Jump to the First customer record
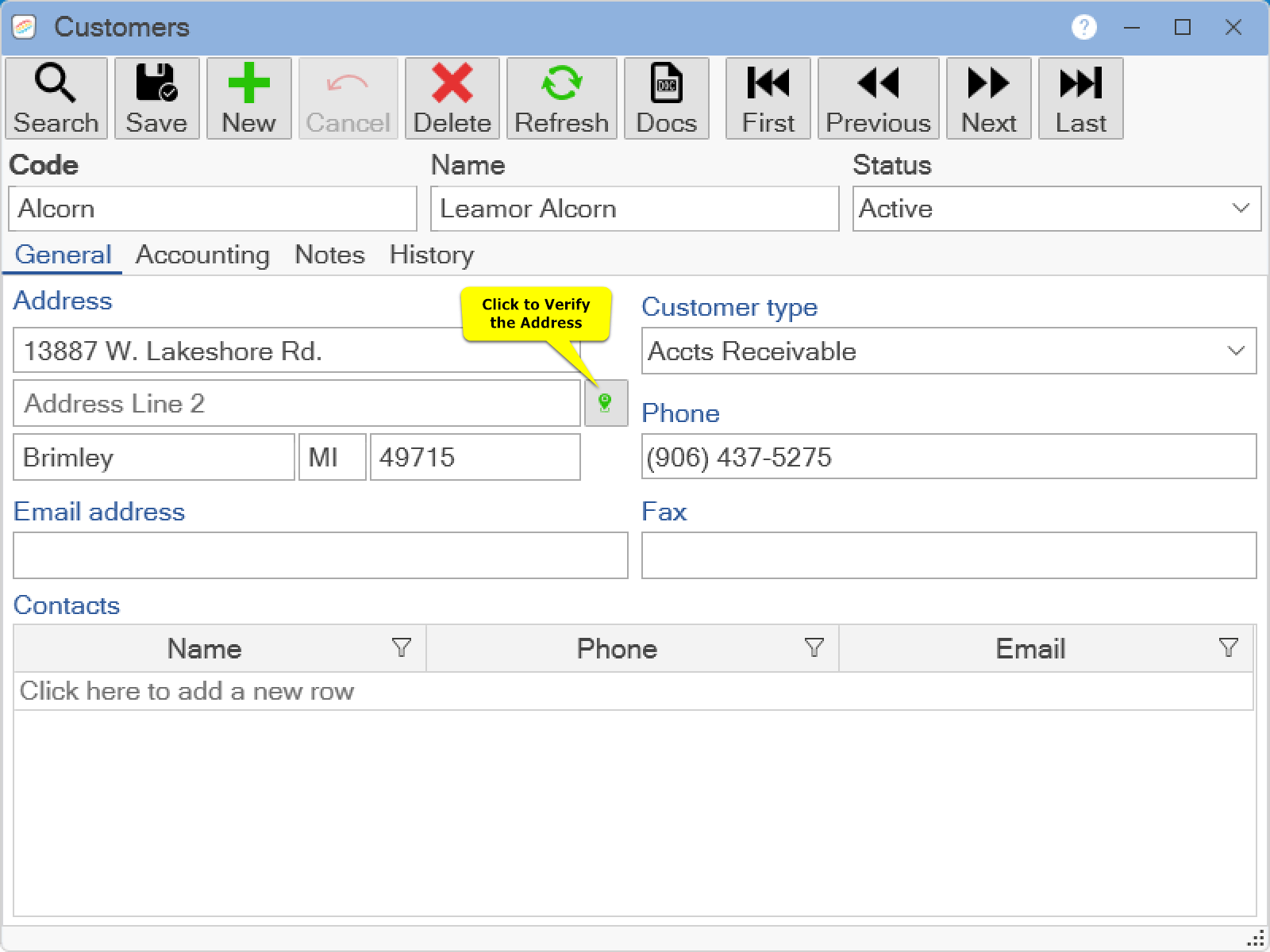The height and width of the screenshot is (952, 1270). [x=768, y=98]
